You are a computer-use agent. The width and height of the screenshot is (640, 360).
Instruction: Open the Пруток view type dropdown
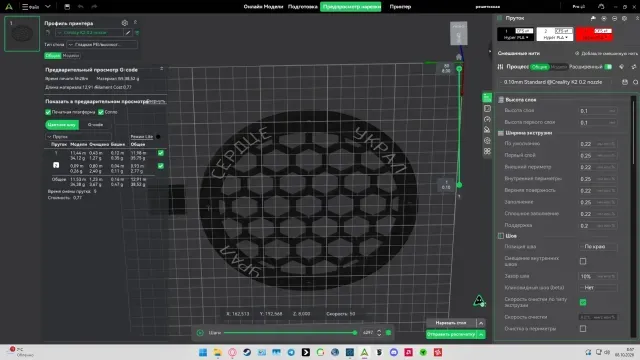(x=78, y=137)
